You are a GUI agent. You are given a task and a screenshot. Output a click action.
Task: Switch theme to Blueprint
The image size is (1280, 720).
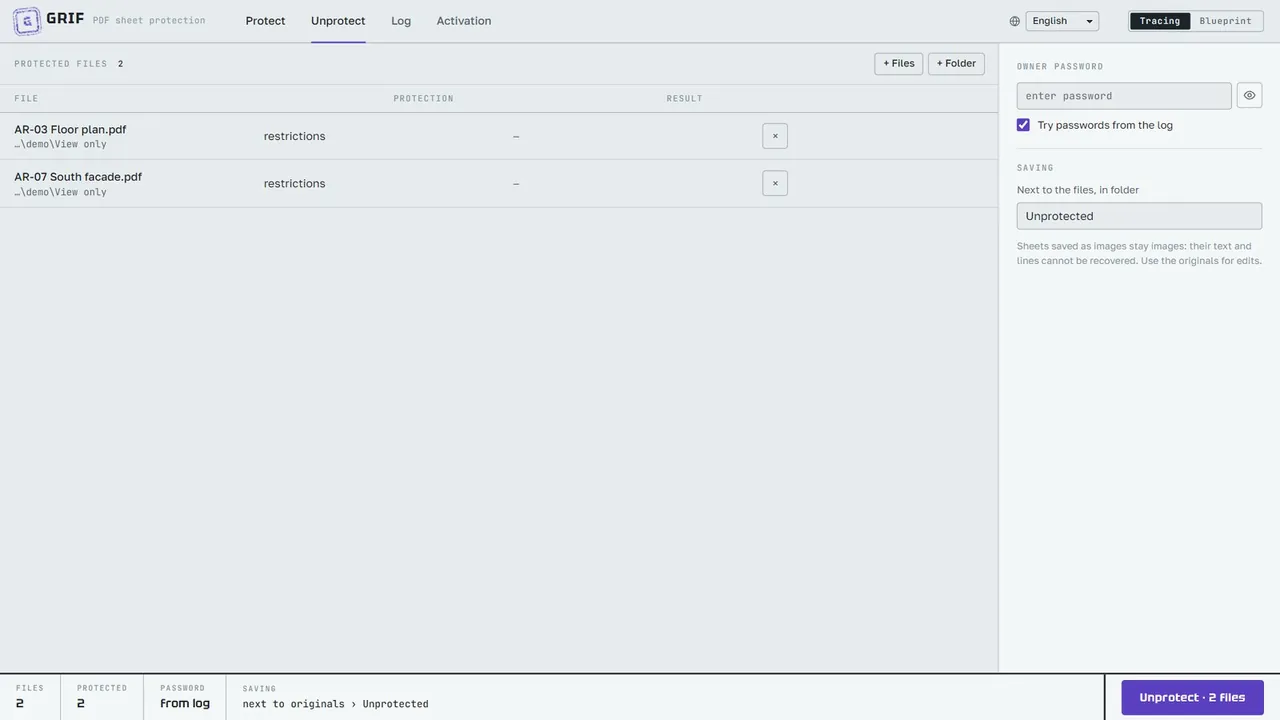(1225, 21)
